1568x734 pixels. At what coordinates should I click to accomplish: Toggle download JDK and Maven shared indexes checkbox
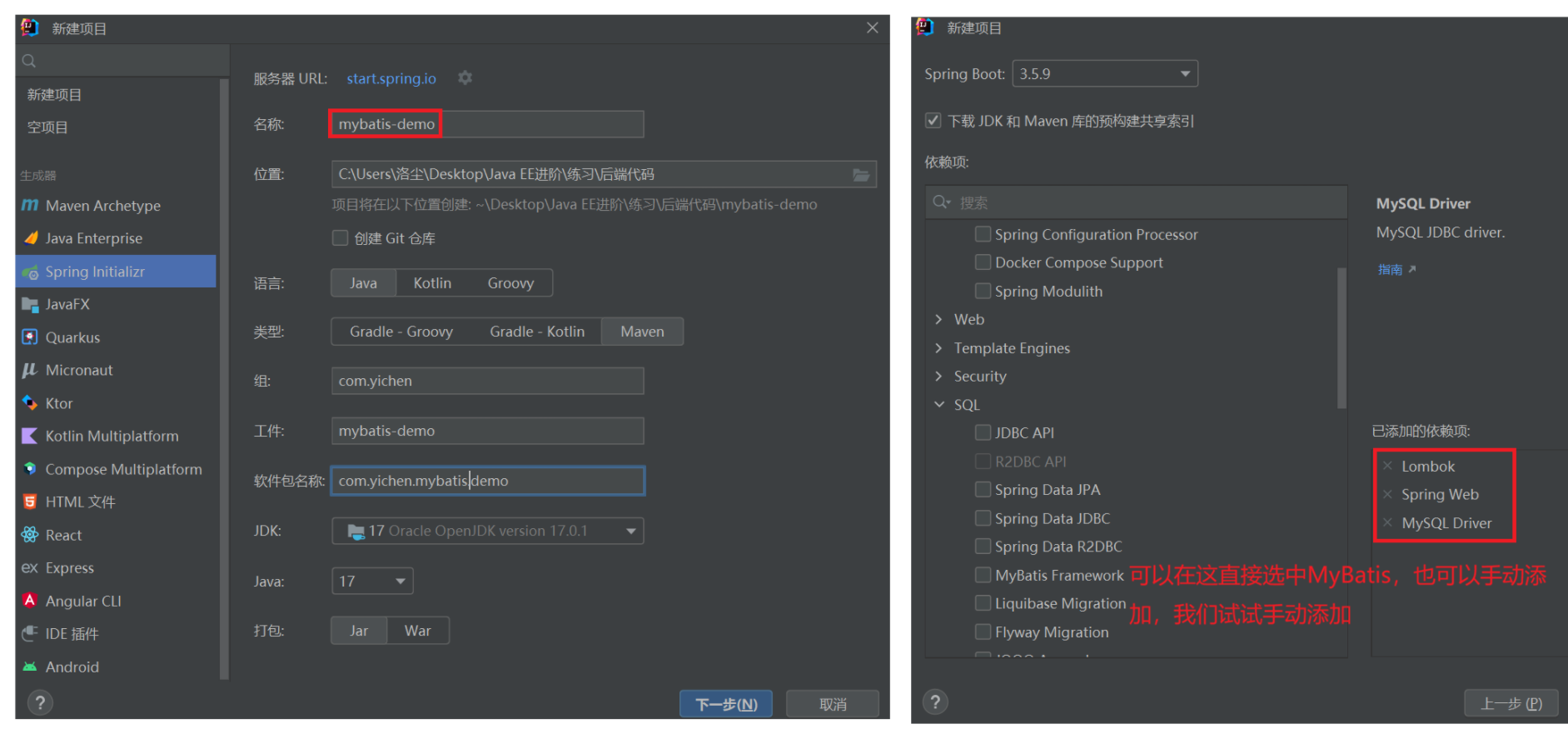933,121
